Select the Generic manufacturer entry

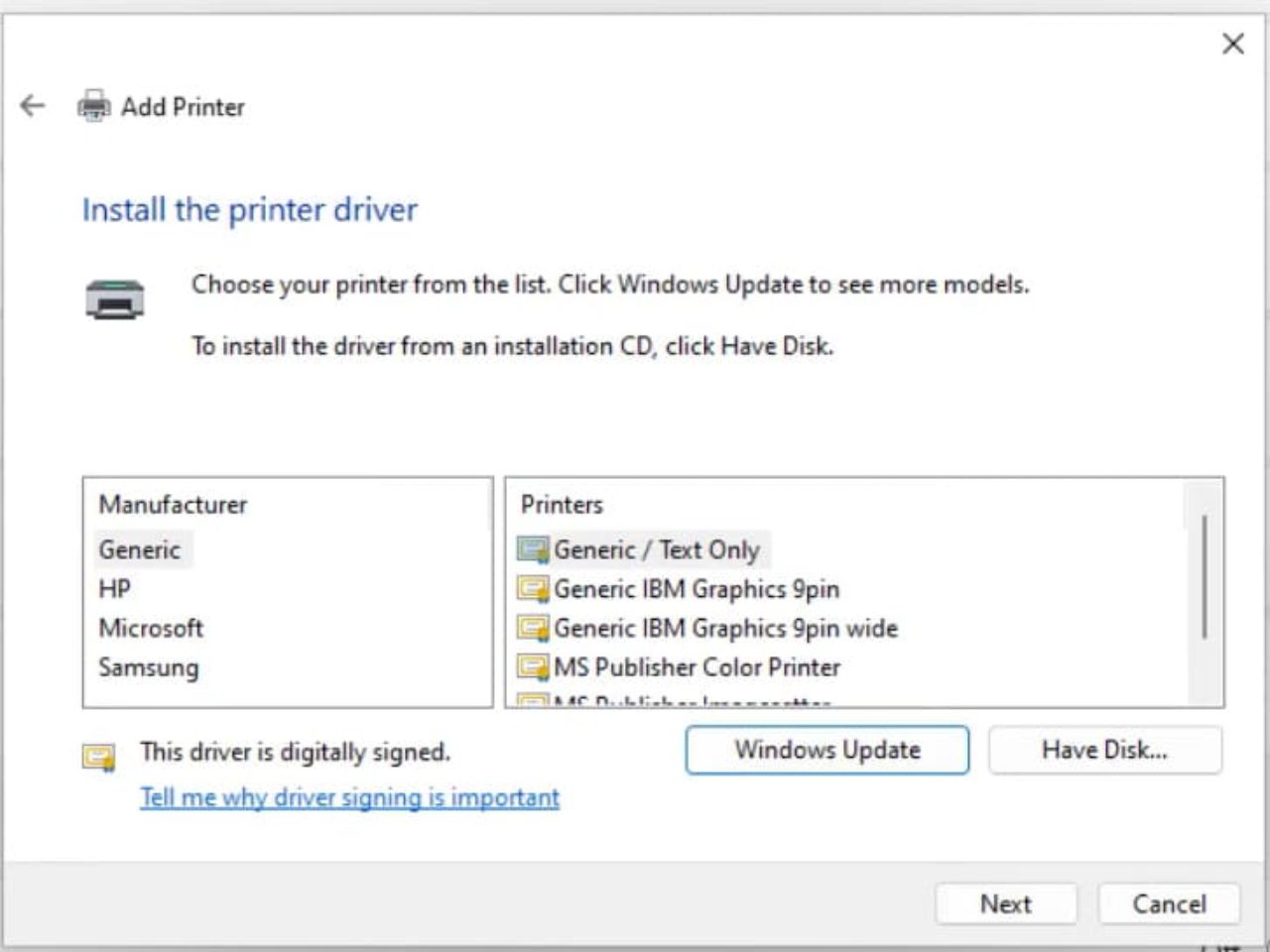pos(140,549)
